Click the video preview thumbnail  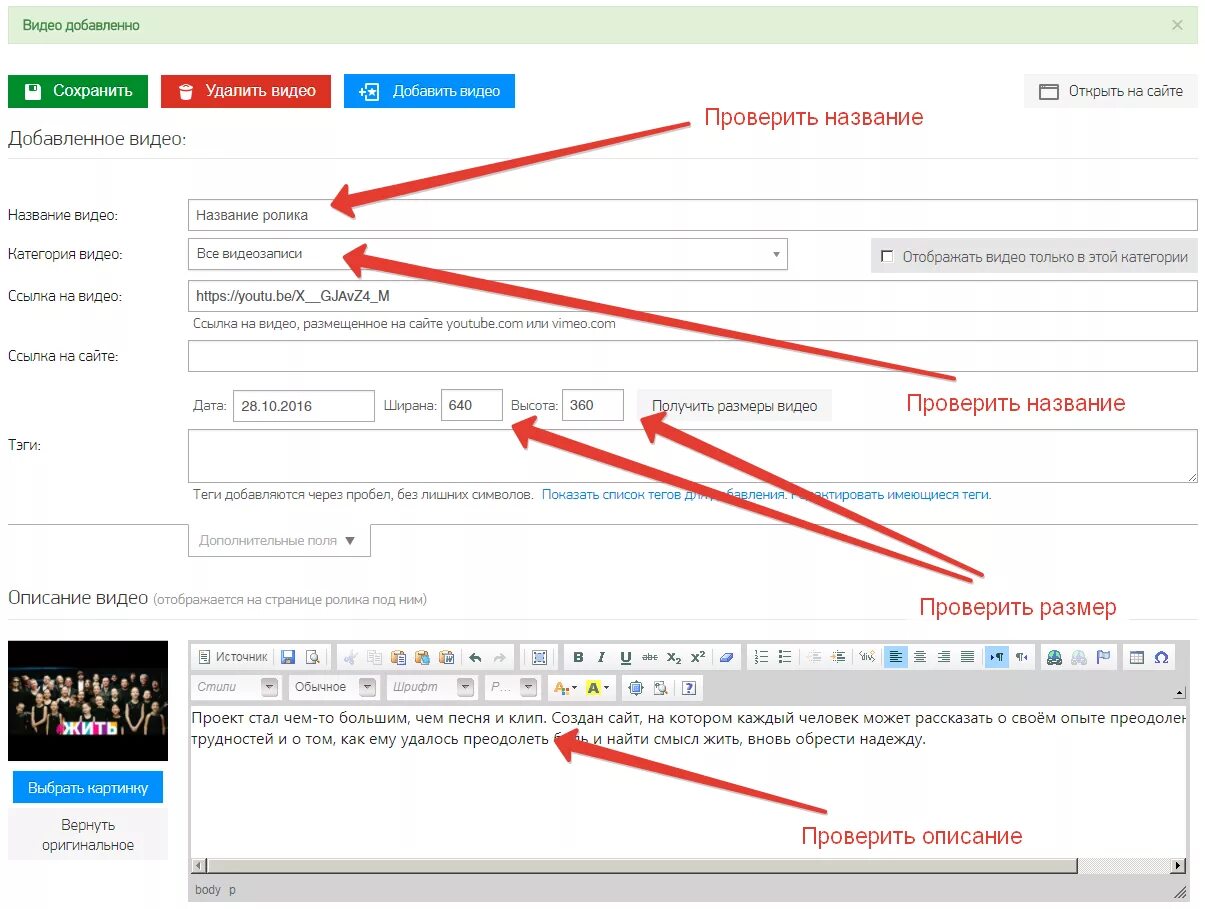[x=88, y=700]
